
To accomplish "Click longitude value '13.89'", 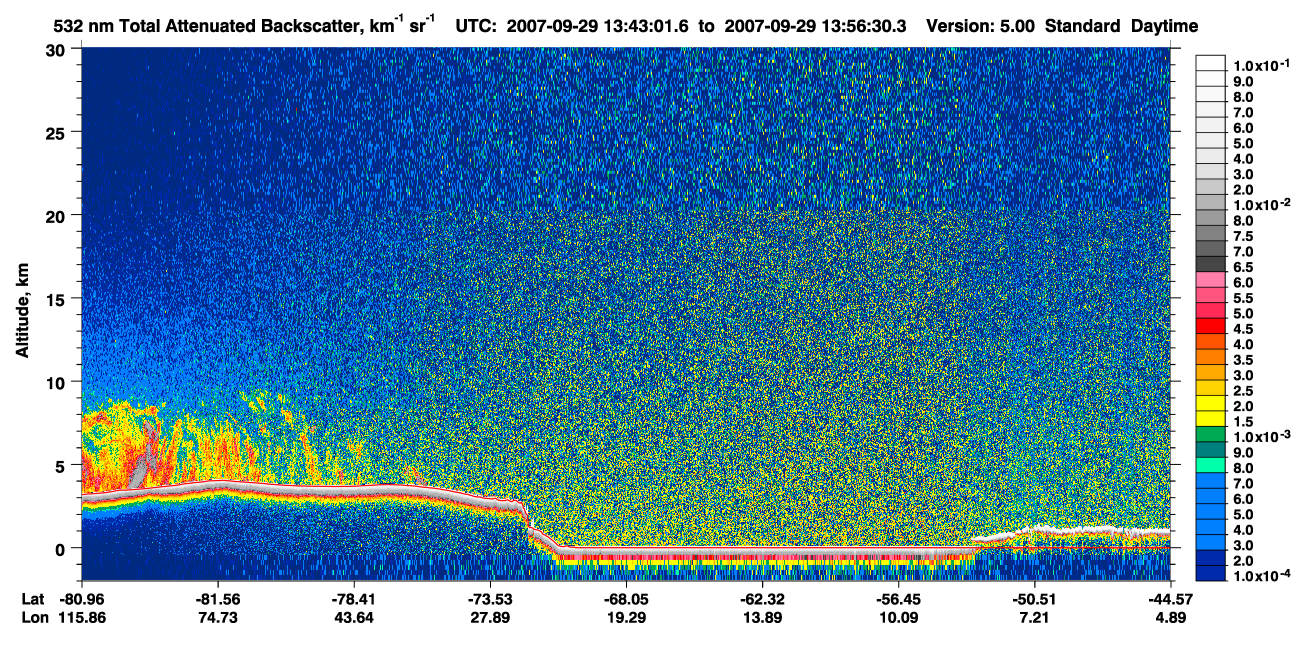I will click(x=762, y=618).
